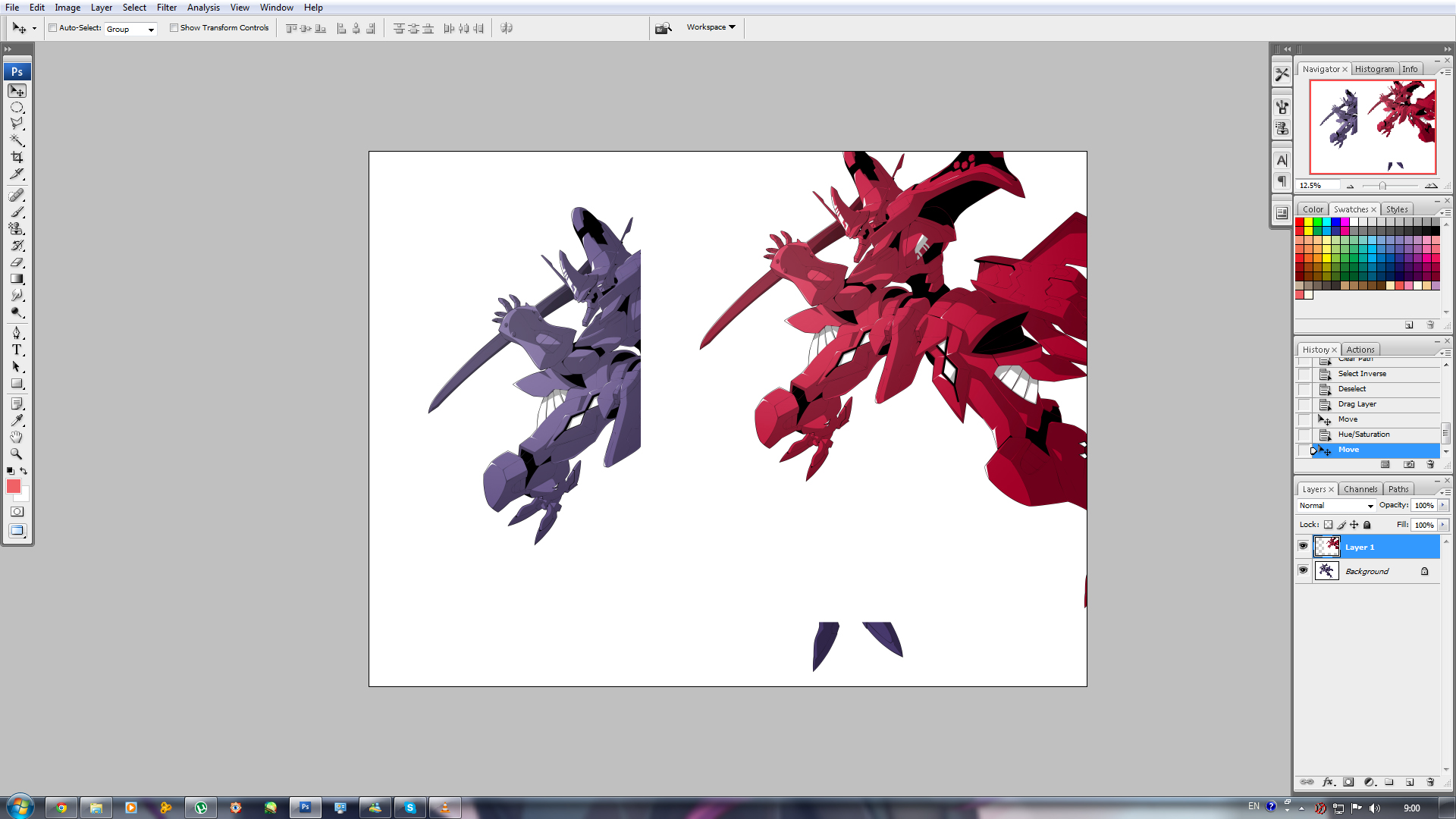Select the Polygonal Lasso tool
The width and height of the screenshot is (1456, 819).
pyautogui.click(x=17, y=124)
